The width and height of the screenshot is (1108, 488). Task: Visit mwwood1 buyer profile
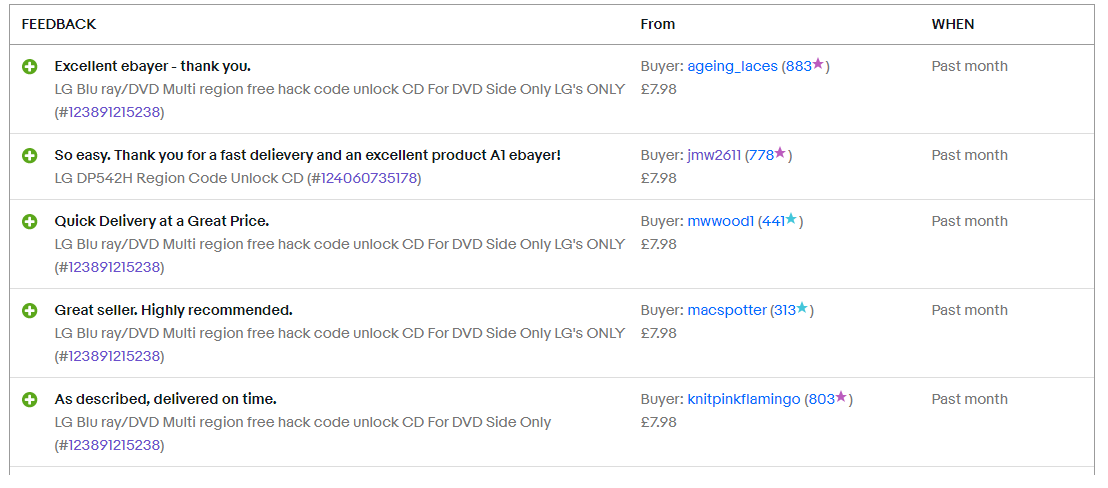tap(721, 222)
